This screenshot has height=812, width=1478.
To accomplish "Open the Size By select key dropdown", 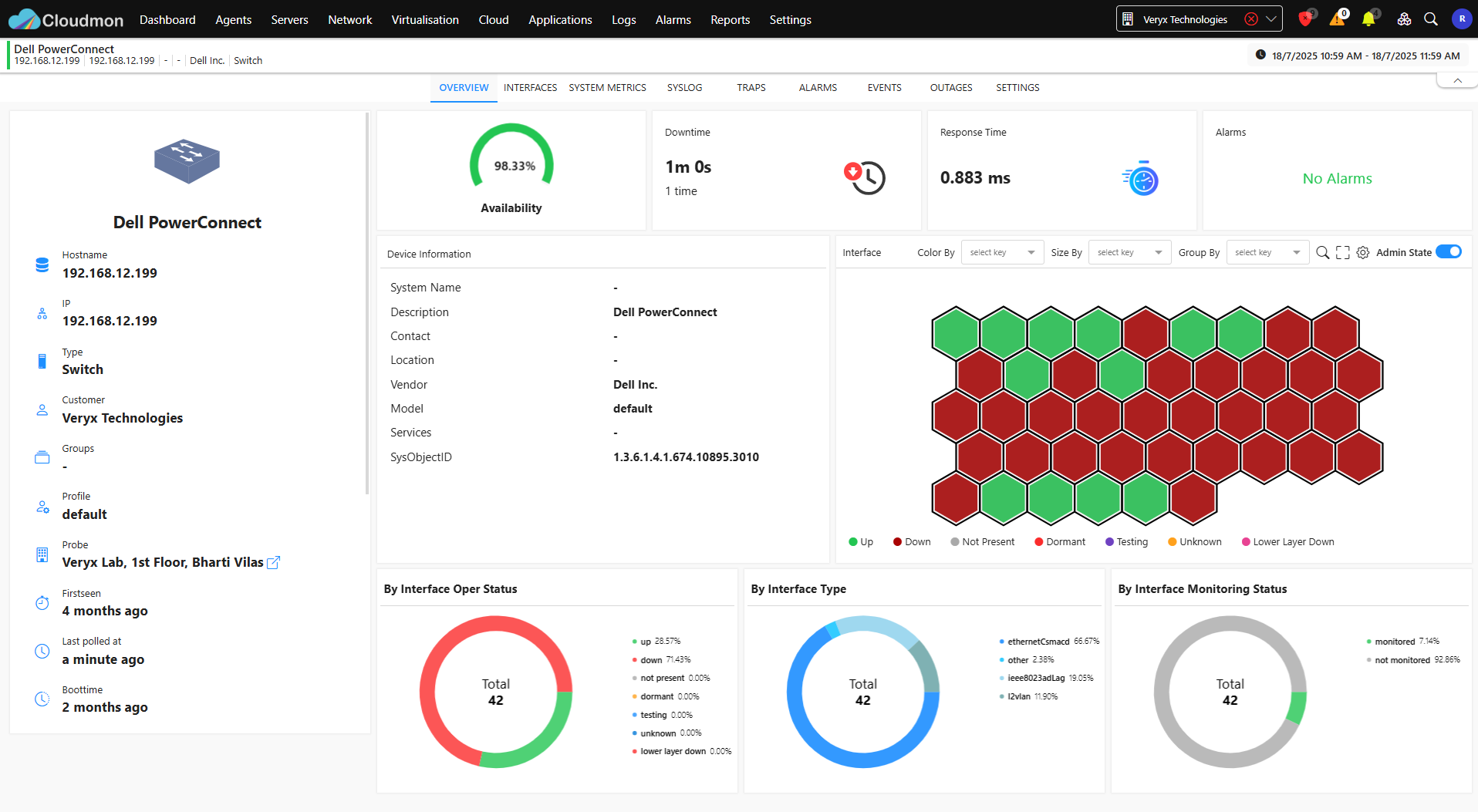I will pyautogui.click(x=1129, y=253).
